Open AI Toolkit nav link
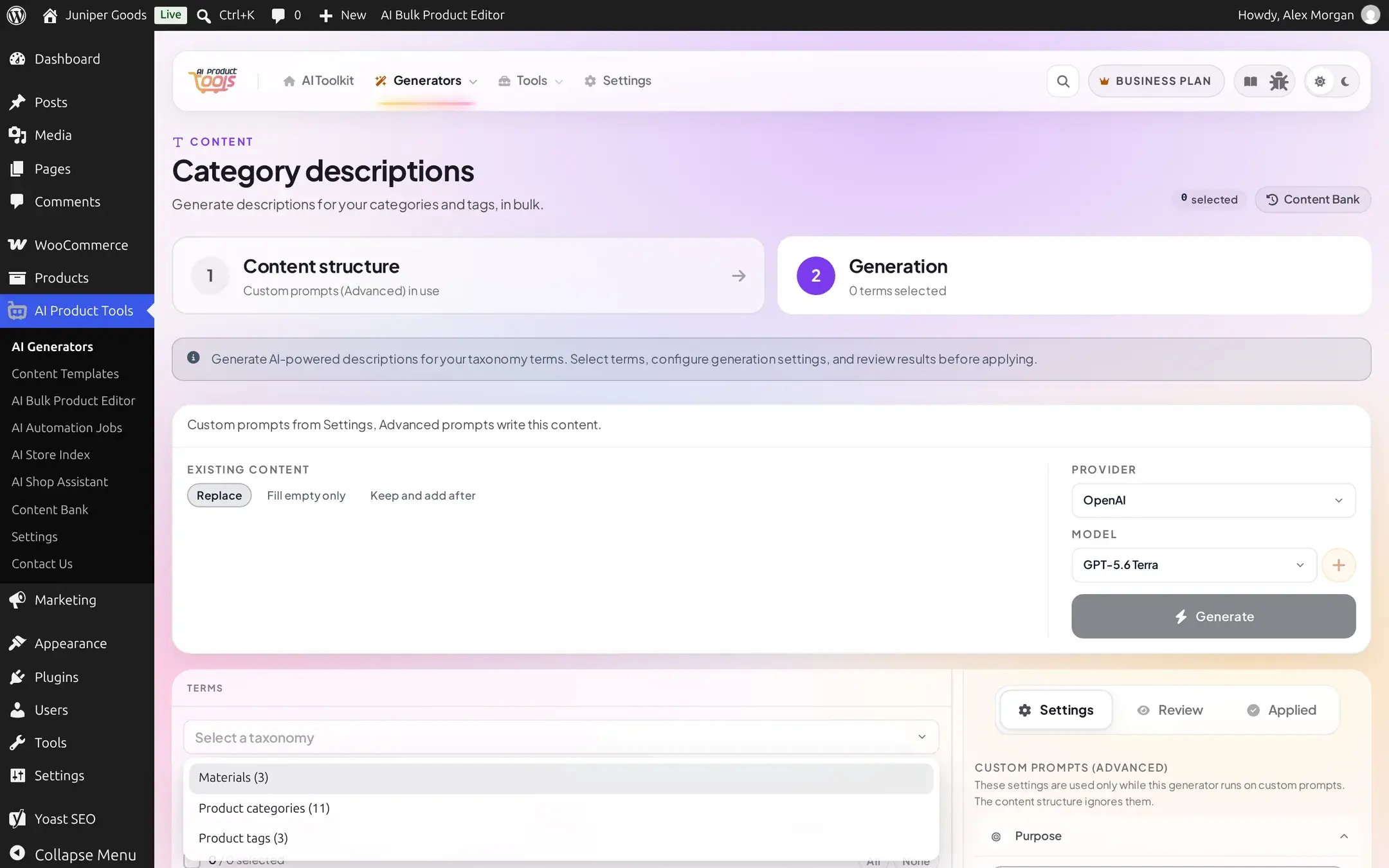The height and width of the screenshot is (868, 1389). (318, 80)
